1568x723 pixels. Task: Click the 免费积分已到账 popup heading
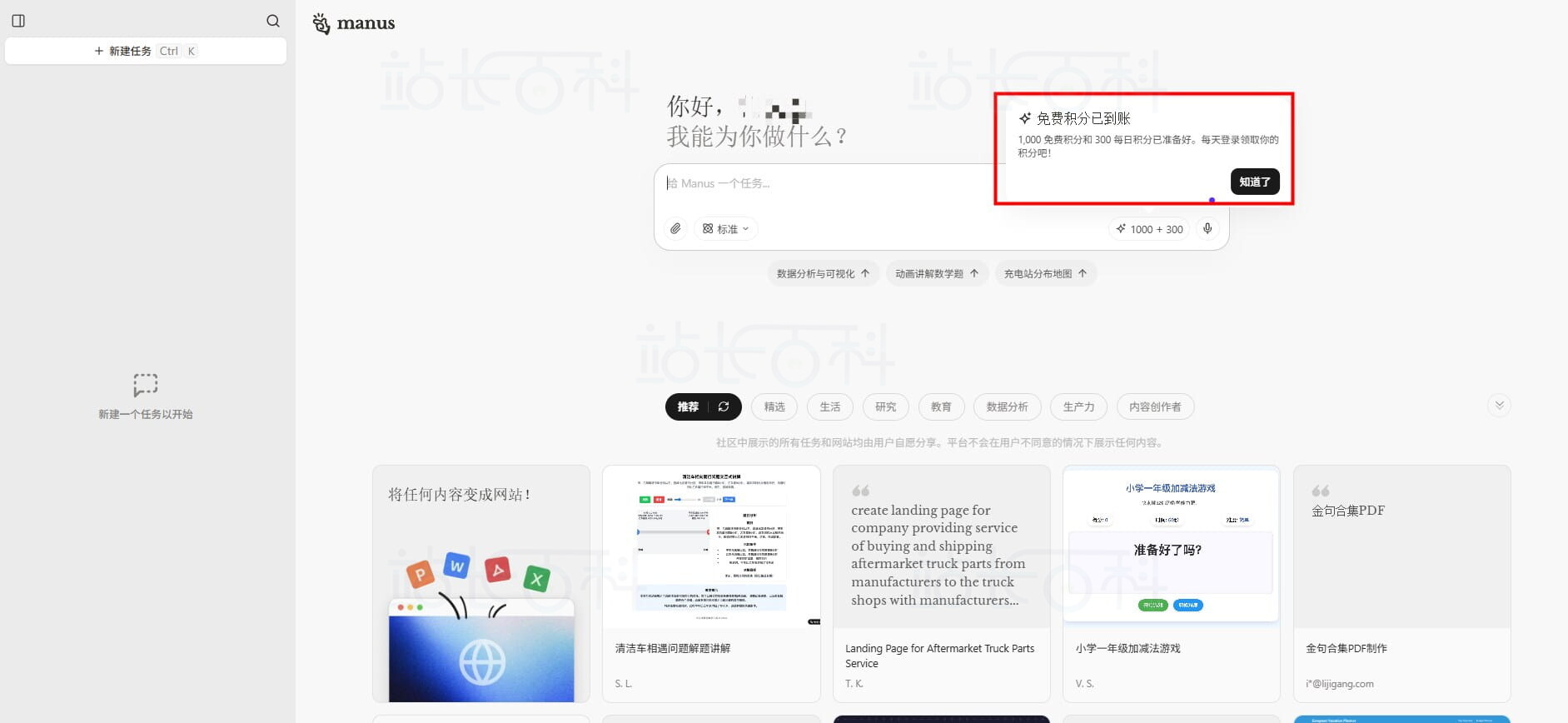coord(1083,118)
